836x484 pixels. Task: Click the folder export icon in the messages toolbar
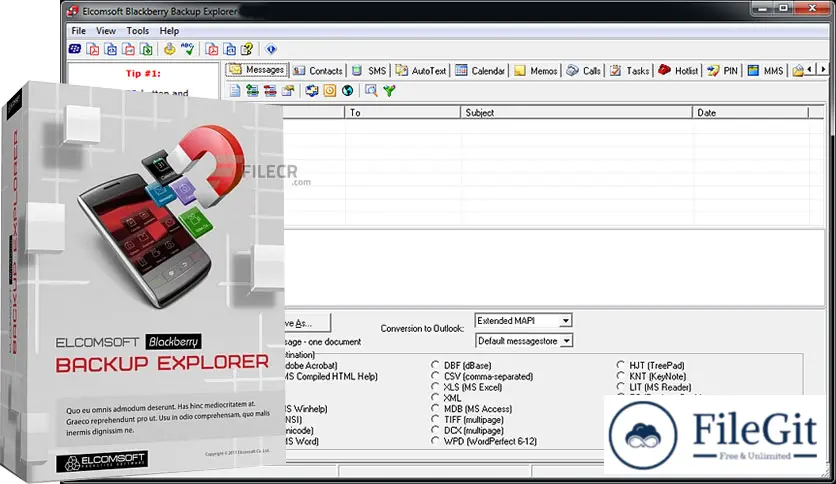288,91
